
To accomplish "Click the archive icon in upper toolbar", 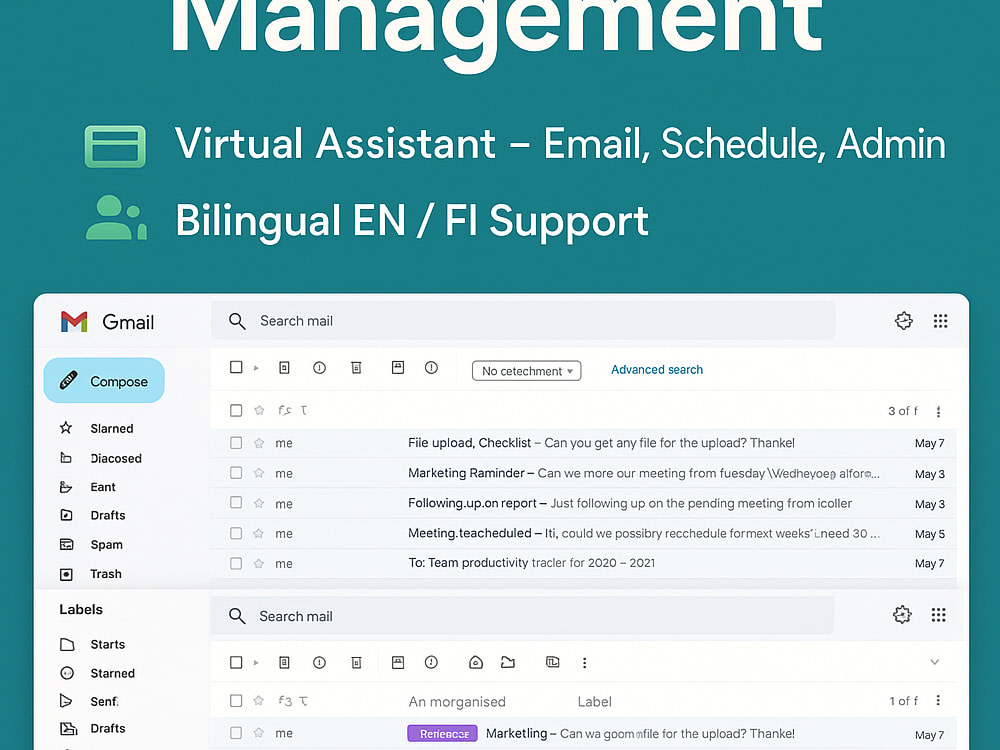I will click(284, 367).
